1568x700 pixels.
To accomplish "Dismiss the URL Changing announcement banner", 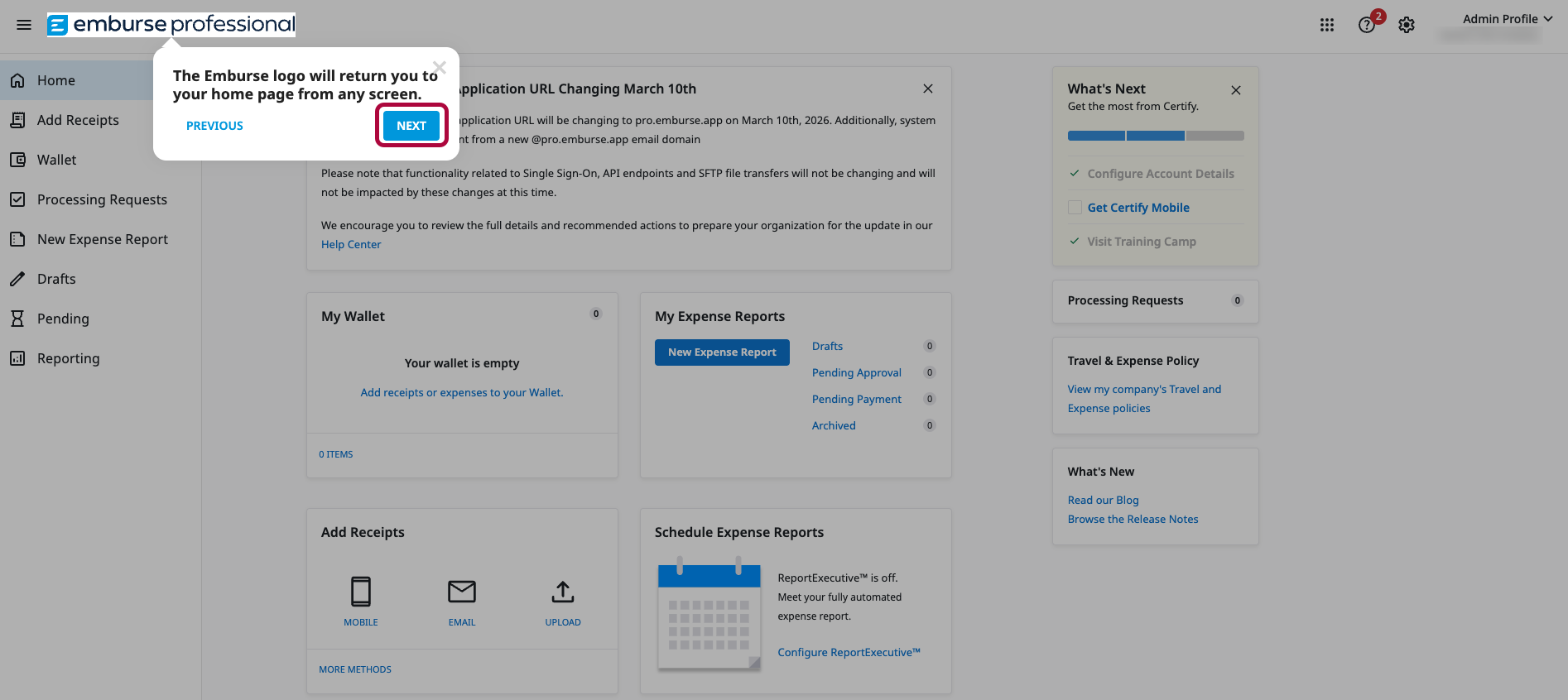I will coord(928,89).
